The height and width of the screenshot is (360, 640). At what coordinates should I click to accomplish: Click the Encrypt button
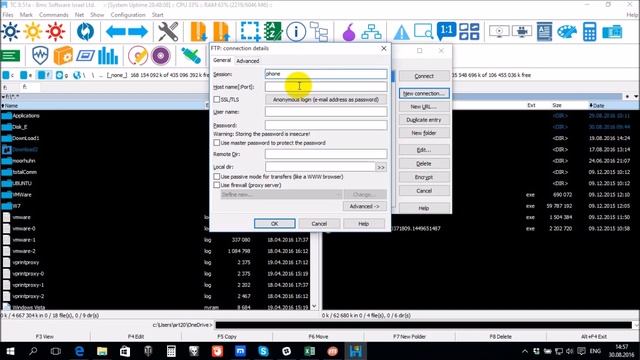coord(424,177)
